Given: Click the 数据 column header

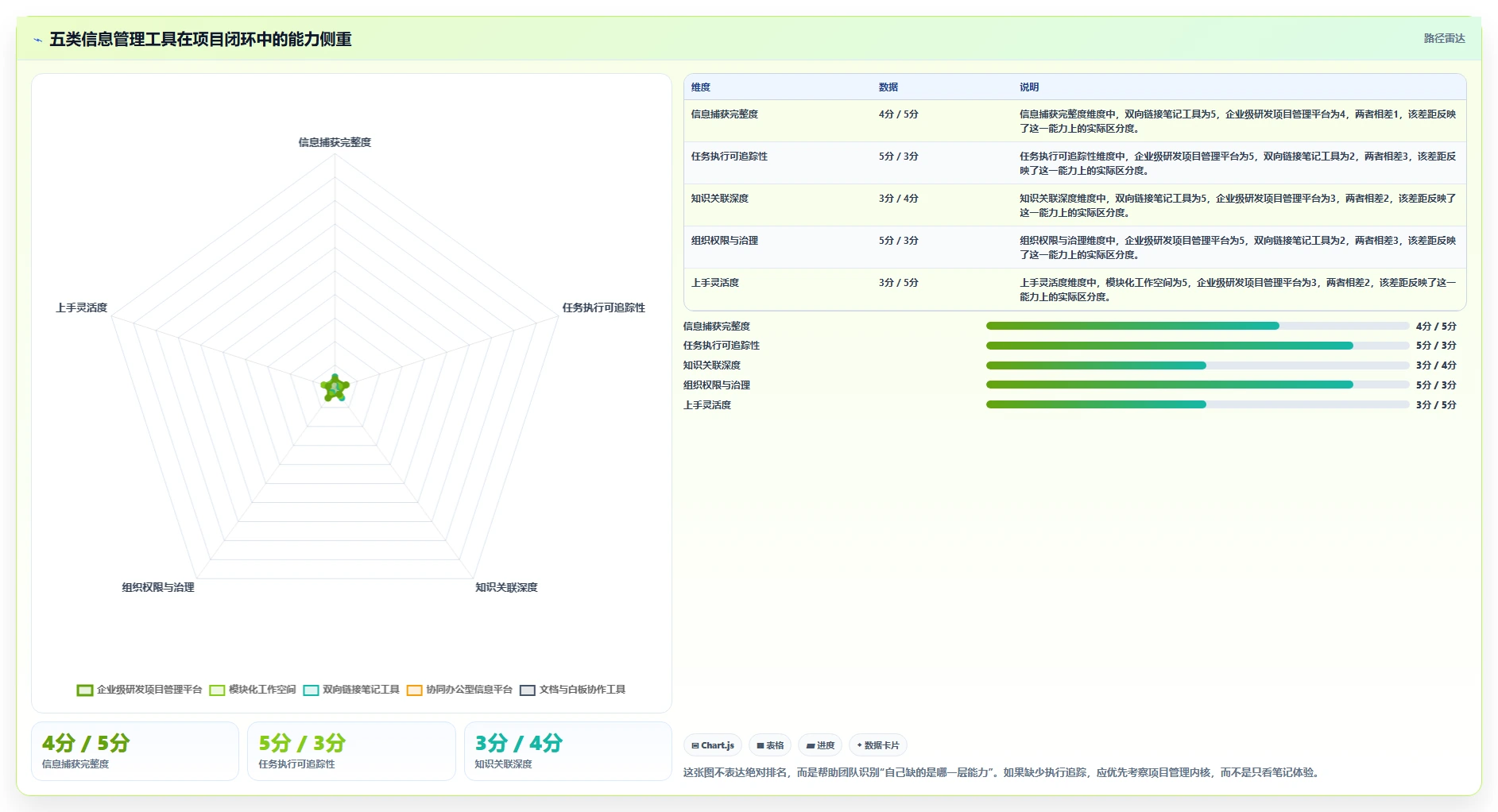Looking at the screenshot, I should tap(888, 87).
